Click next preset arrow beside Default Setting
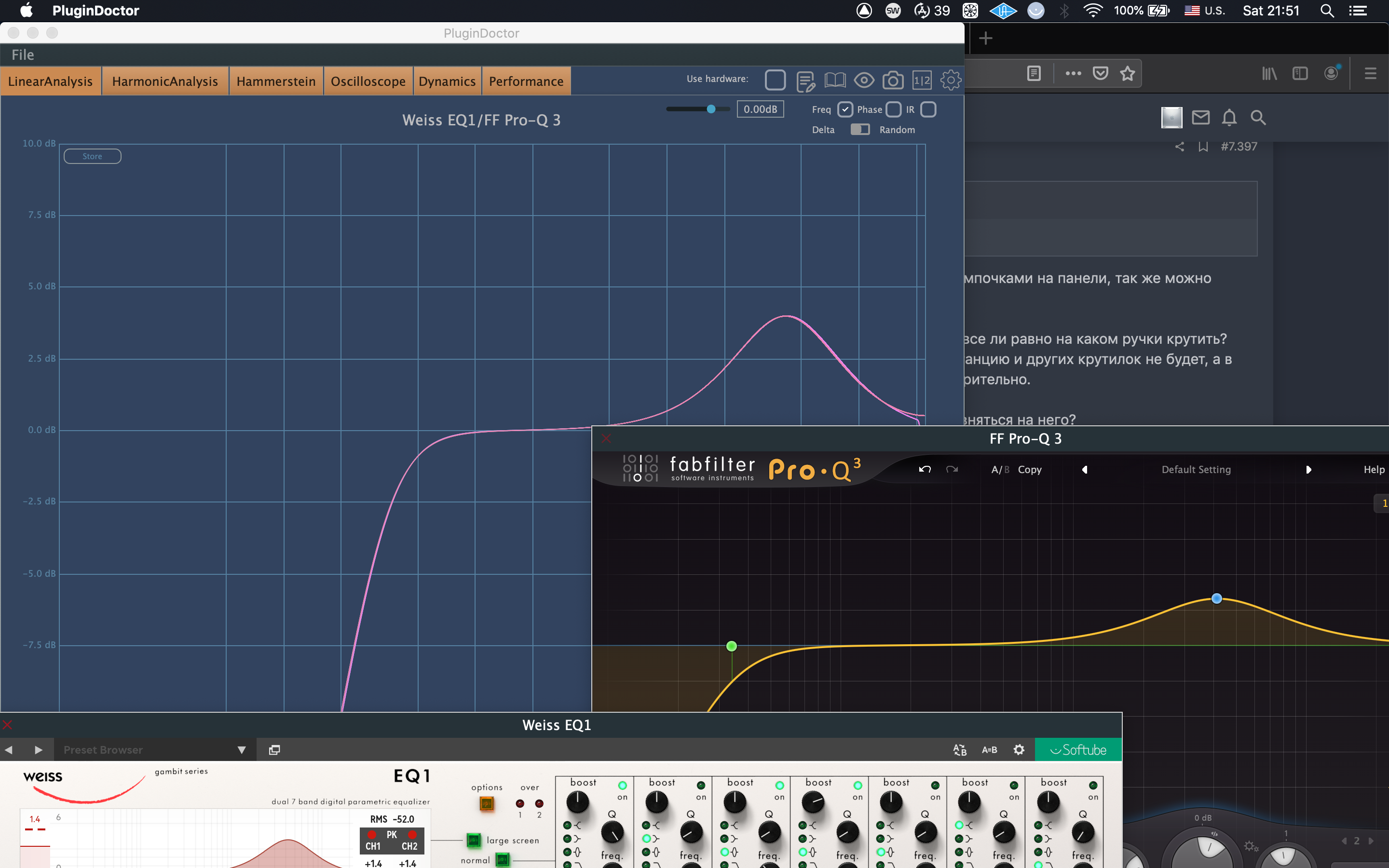The image size is (1389, 868). pos(1308,470)
